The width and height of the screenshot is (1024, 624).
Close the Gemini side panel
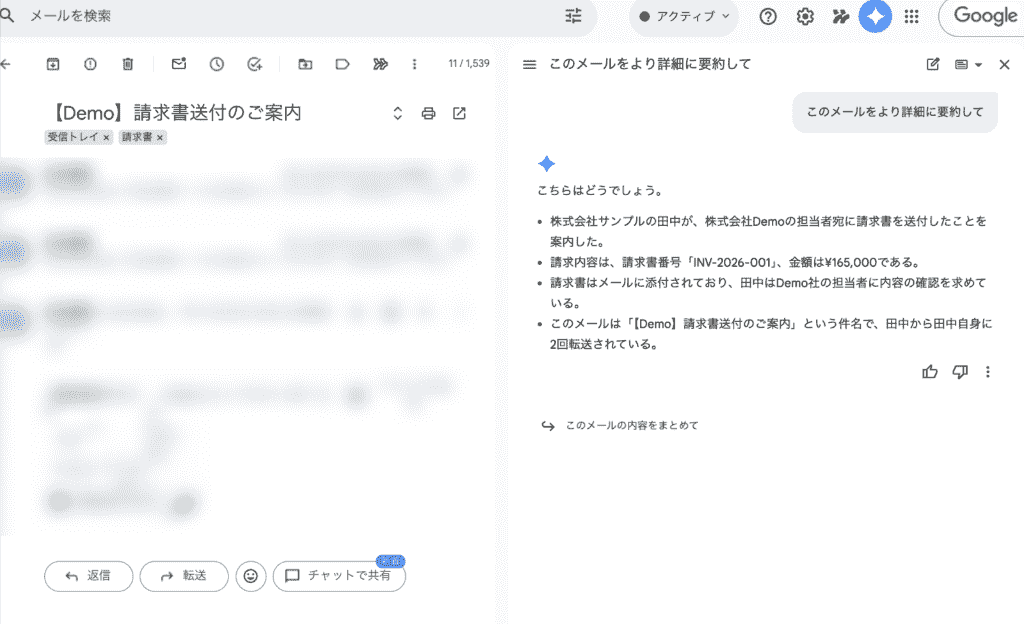point(1004,65)
